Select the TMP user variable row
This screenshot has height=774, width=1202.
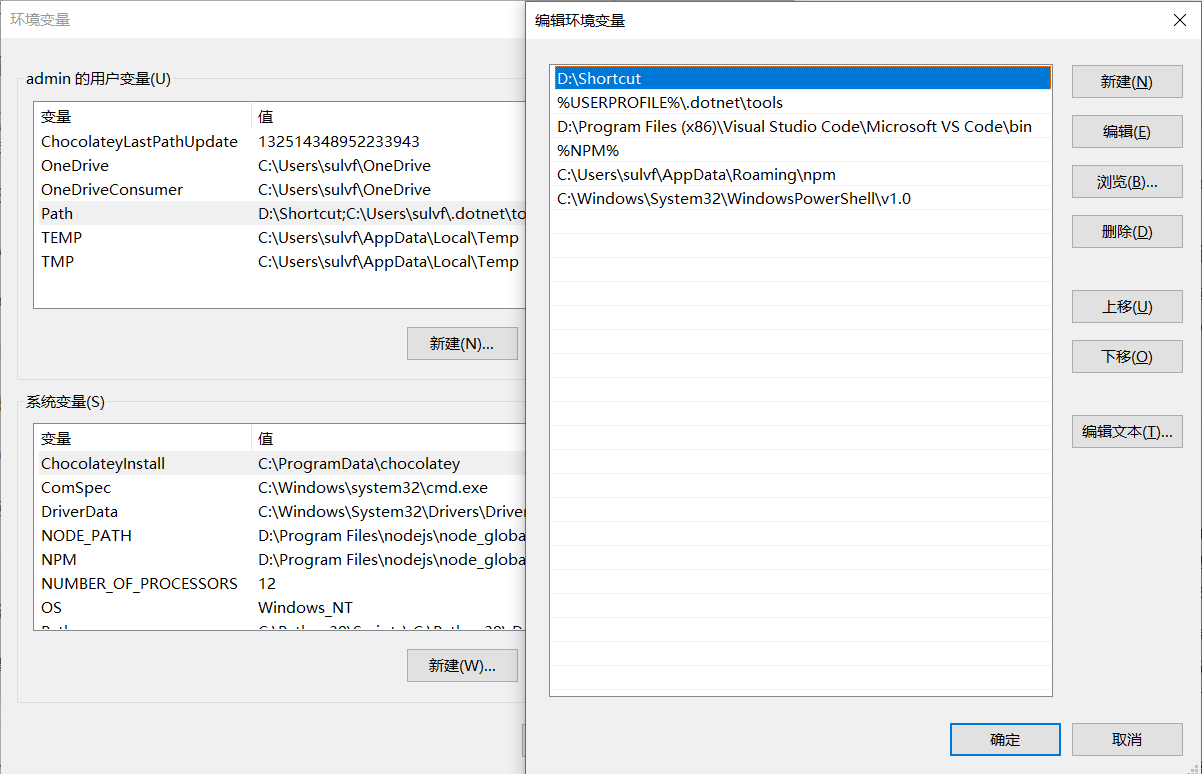(280, 262)
